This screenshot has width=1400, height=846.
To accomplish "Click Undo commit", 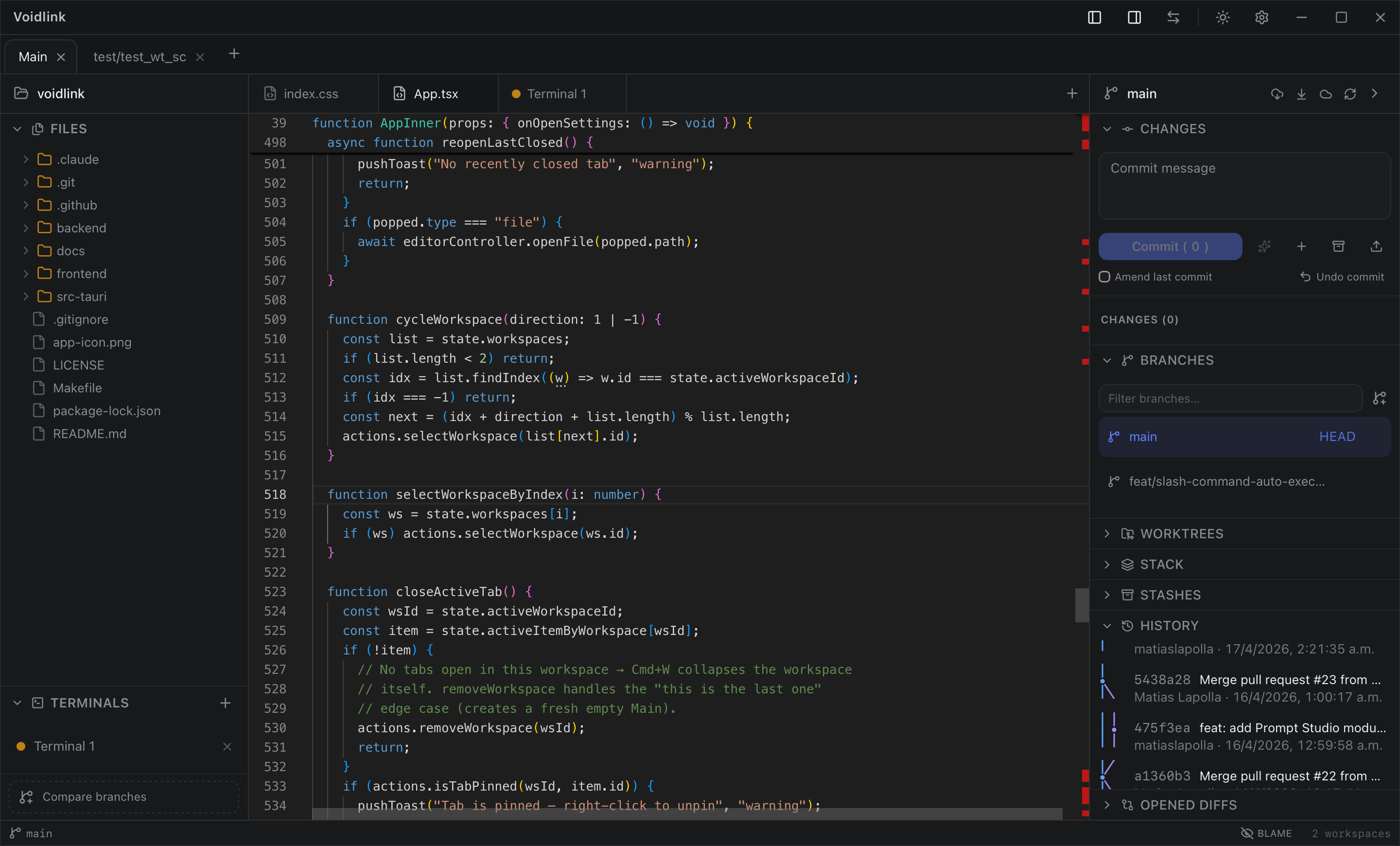I will click(x=1342, y=277).
